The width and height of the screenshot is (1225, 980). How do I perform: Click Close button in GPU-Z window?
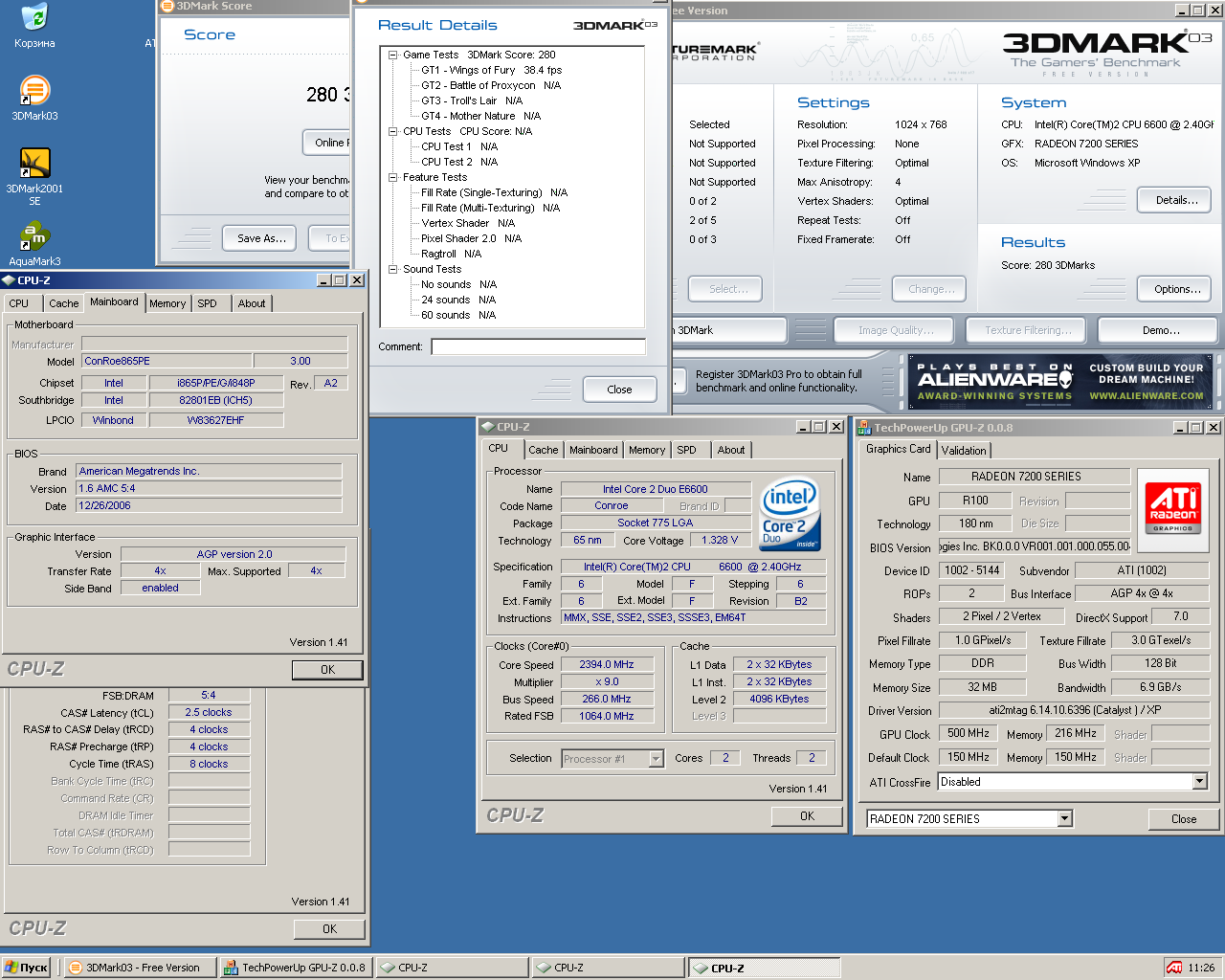(1184, 819)
